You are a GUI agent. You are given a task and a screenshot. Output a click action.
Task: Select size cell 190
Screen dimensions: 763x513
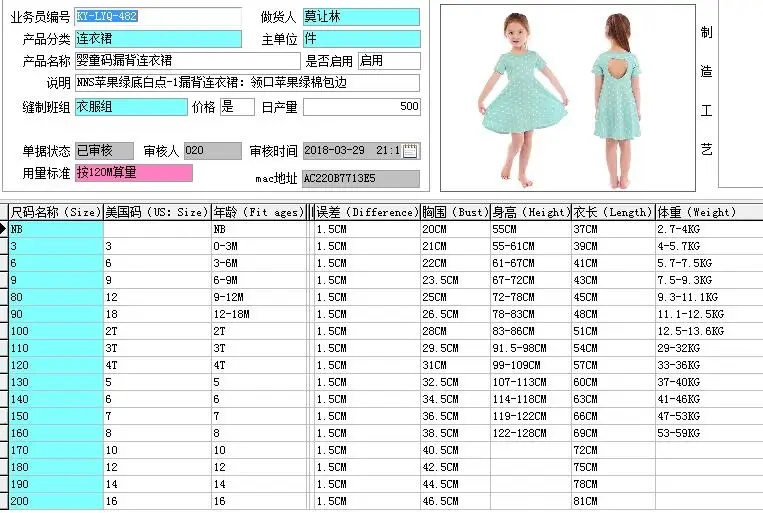click(56, 484)
